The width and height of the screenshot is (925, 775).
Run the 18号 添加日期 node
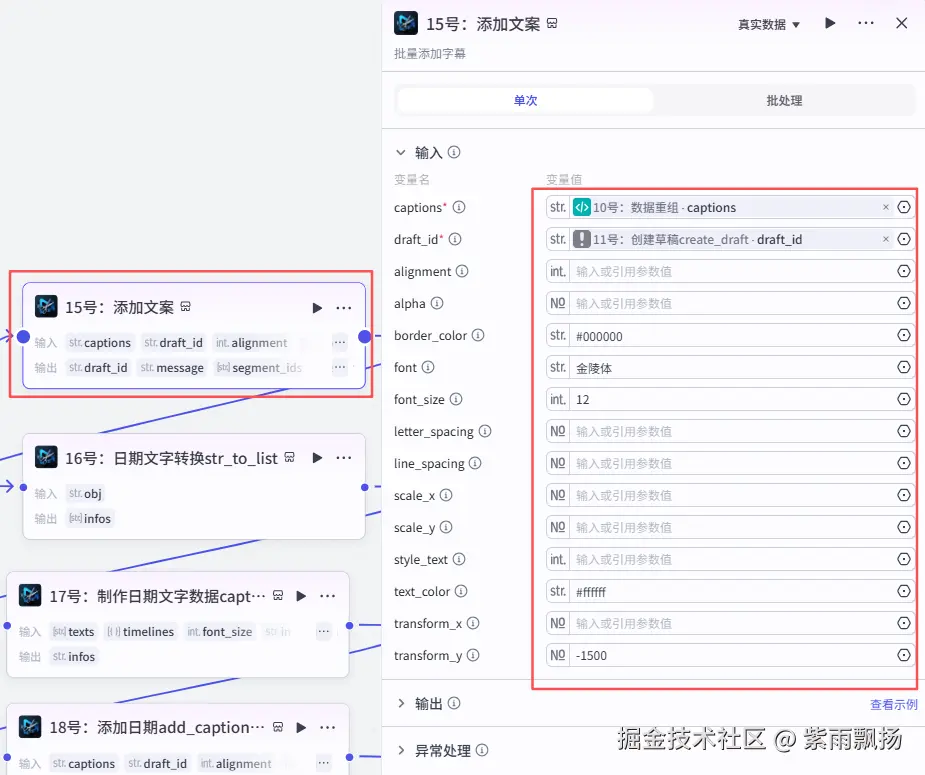click(x=301, y=727)
